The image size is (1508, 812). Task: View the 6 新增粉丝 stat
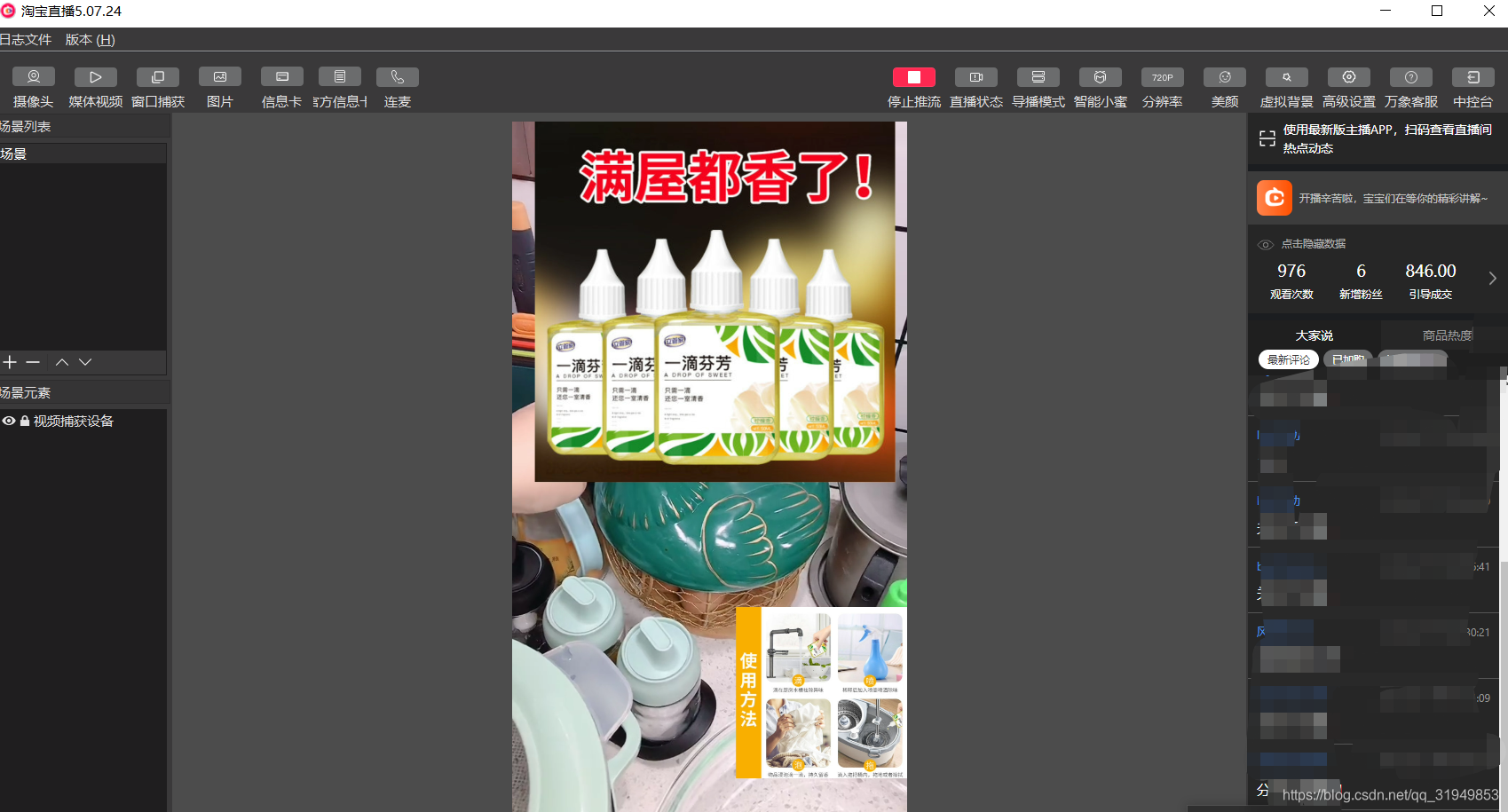click(1361, 281)
